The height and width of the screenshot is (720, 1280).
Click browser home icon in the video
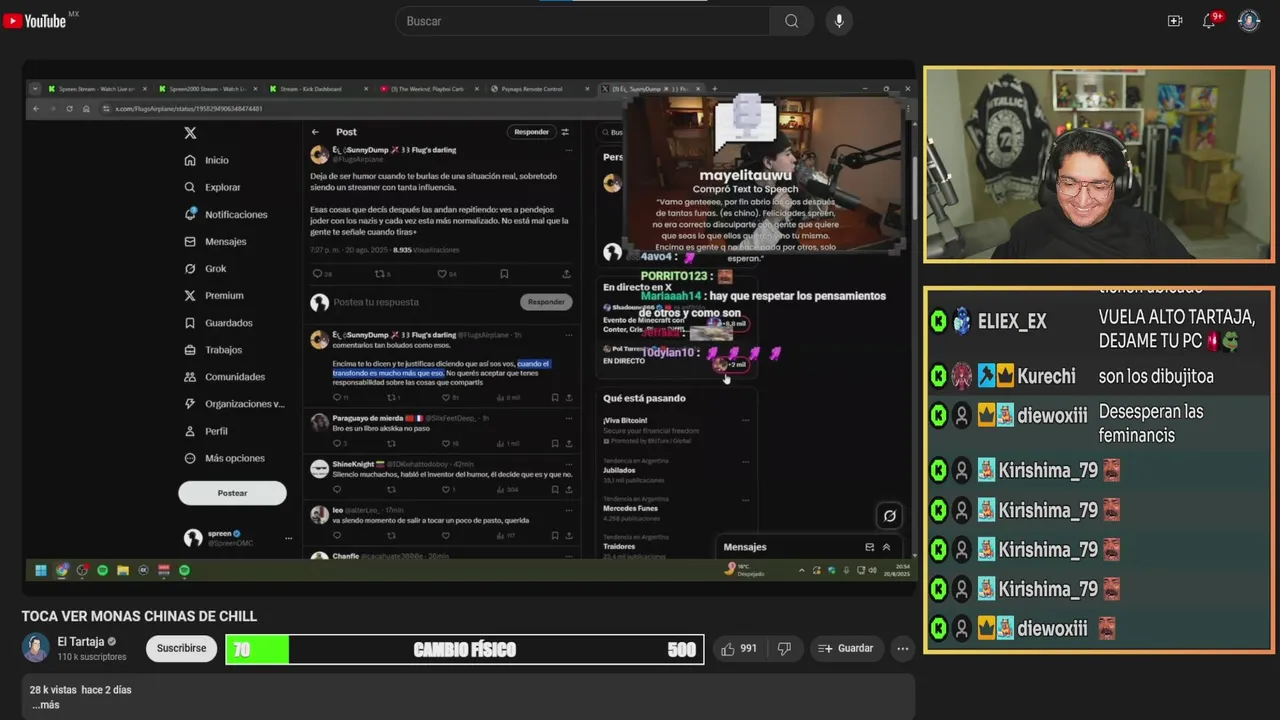point(86,108)
